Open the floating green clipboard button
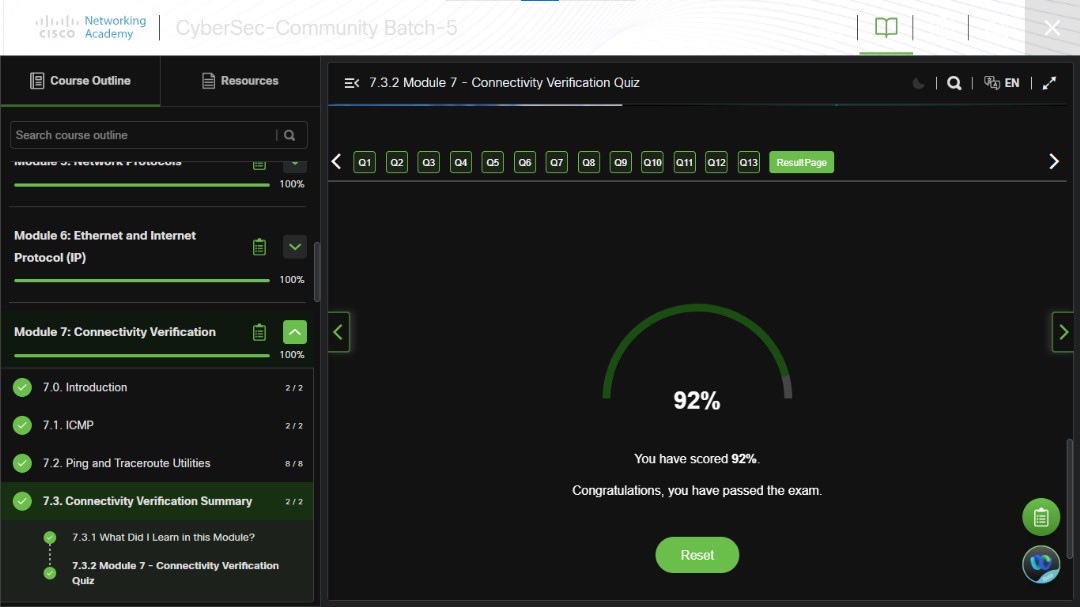The image size is (1080, 607). [1041, 517]
